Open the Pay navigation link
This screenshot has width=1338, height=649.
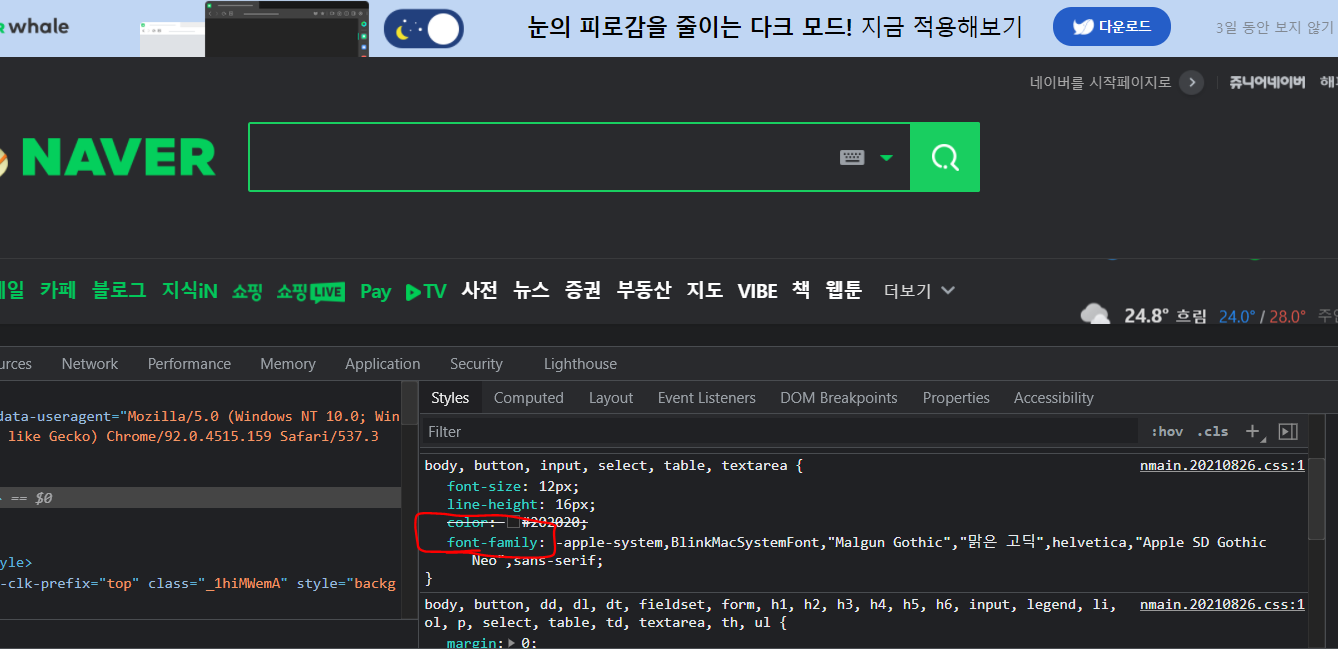tap(375, 291)
